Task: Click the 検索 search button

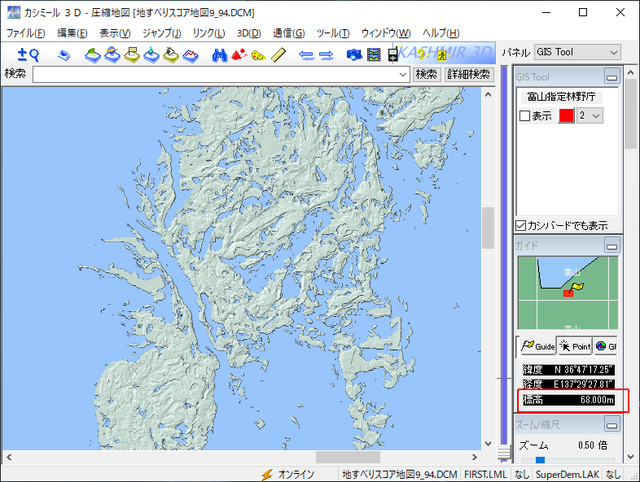Action: (x=426, y=74)
